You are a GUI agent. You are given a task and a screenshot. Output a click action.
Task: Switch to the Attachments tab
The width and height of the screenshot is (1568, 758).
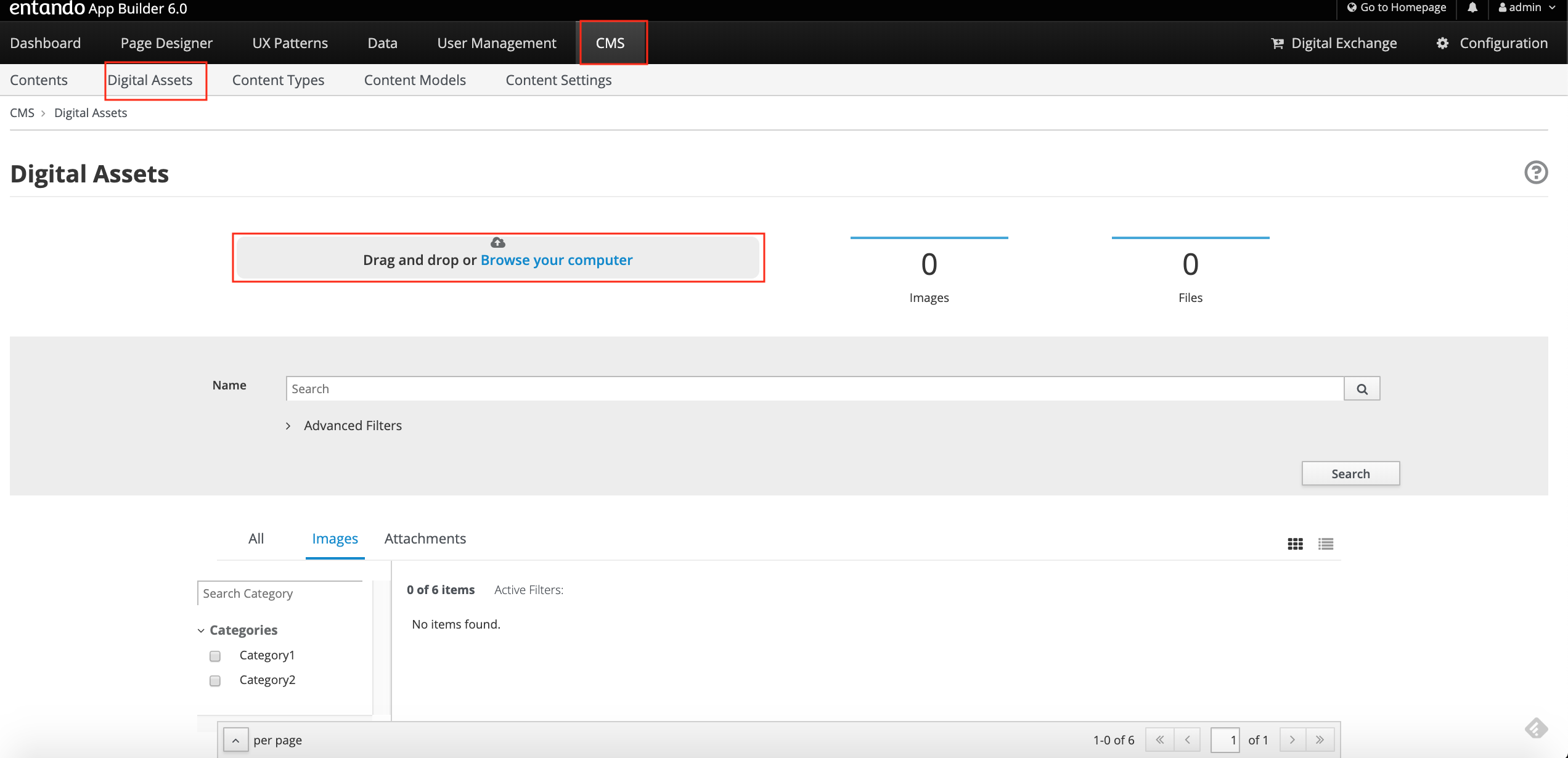(425, 539)
